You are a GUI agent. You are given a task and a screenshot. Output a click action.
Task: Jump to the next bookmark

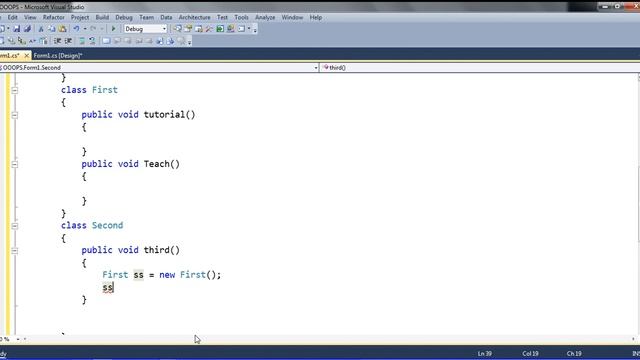[x=128, y=41]
